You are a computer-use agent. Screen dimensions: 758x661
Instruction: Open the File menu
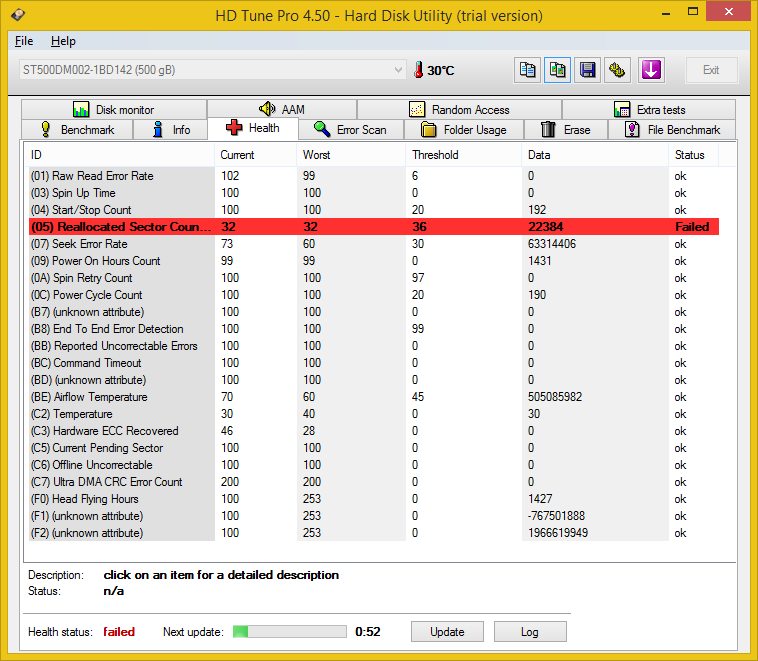click(x=24, y=41)
